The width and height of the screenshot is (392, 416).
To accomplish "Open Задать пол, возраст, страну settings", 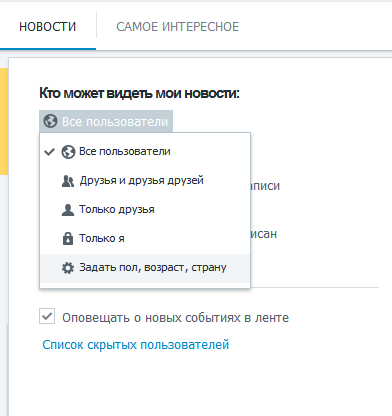I will tap(145, 268).
